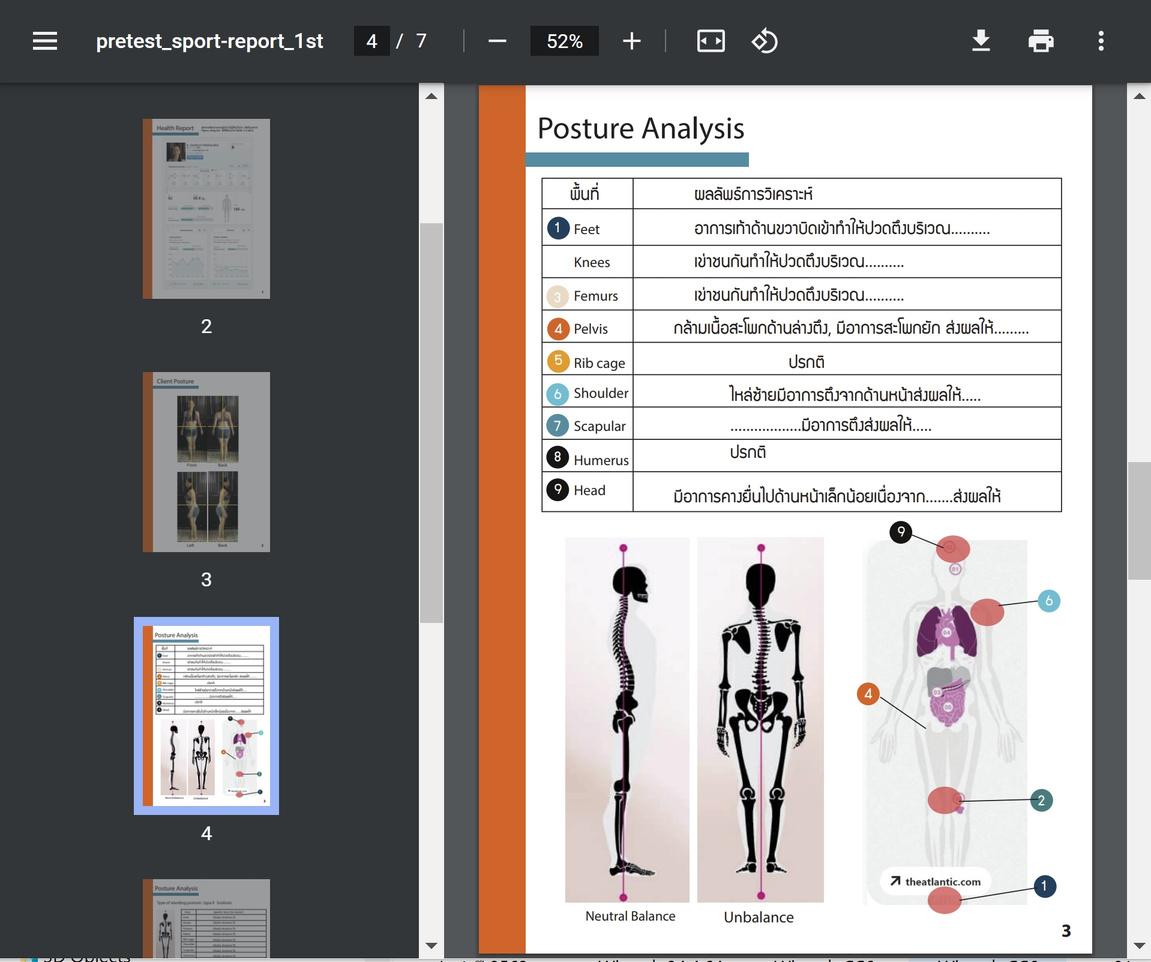Click the document scroll-up arrow
This screenshot has height=962, width=1151.
point(1139,96)
